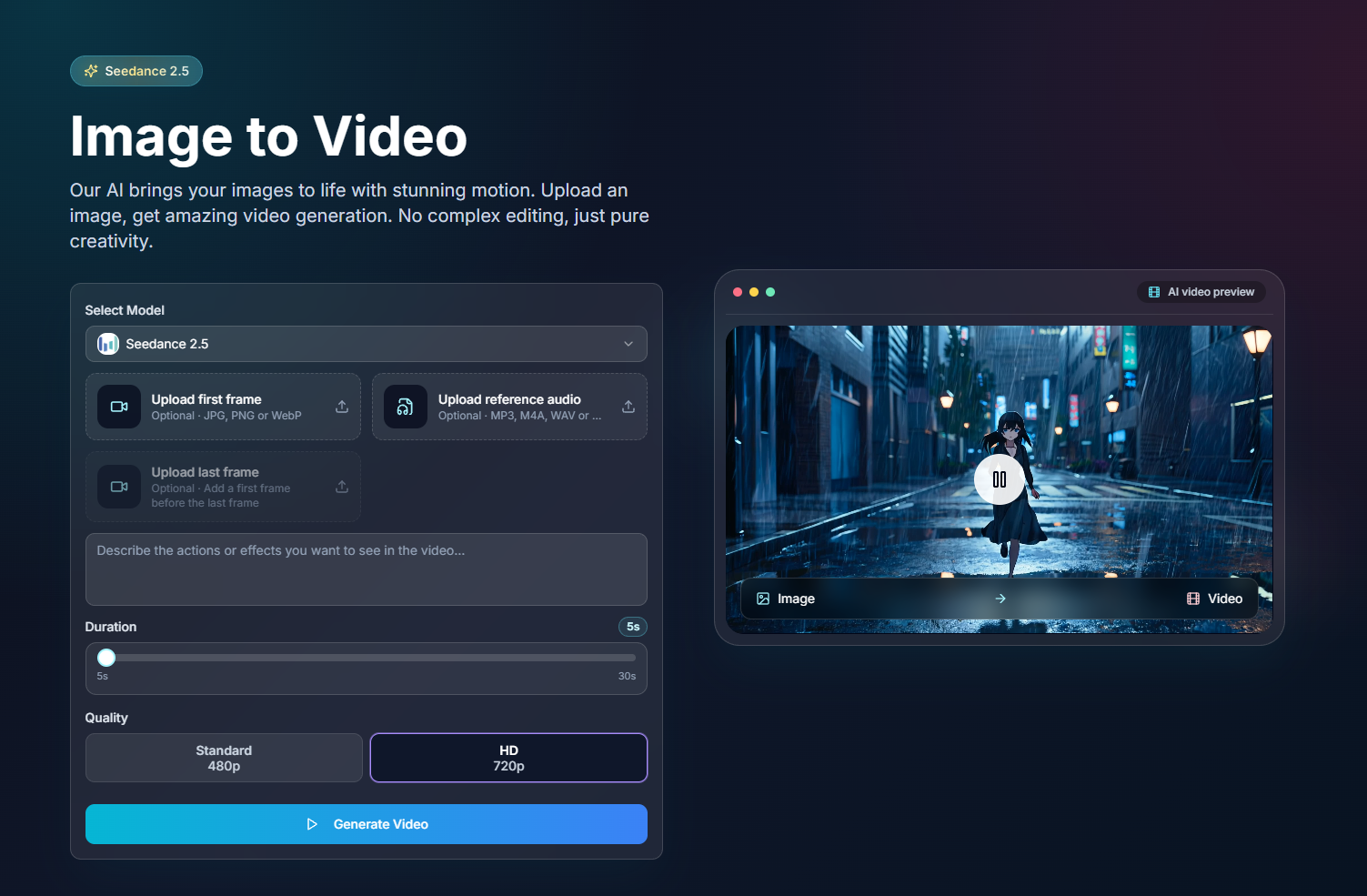Screen dimensions: 1367x896
Task: Click the Generate Video button
Action: point(367,824)
